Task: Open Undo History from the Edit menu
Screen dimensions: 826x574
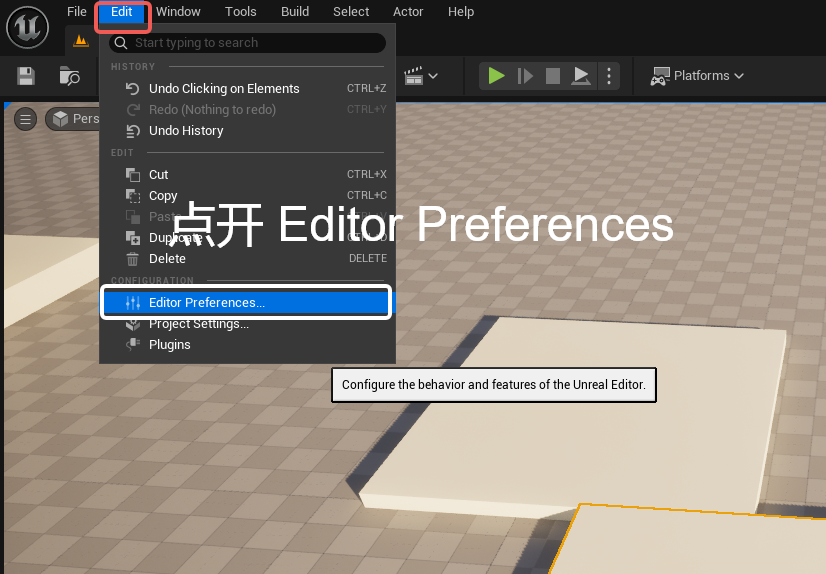Action: click(x=248, y=131)
